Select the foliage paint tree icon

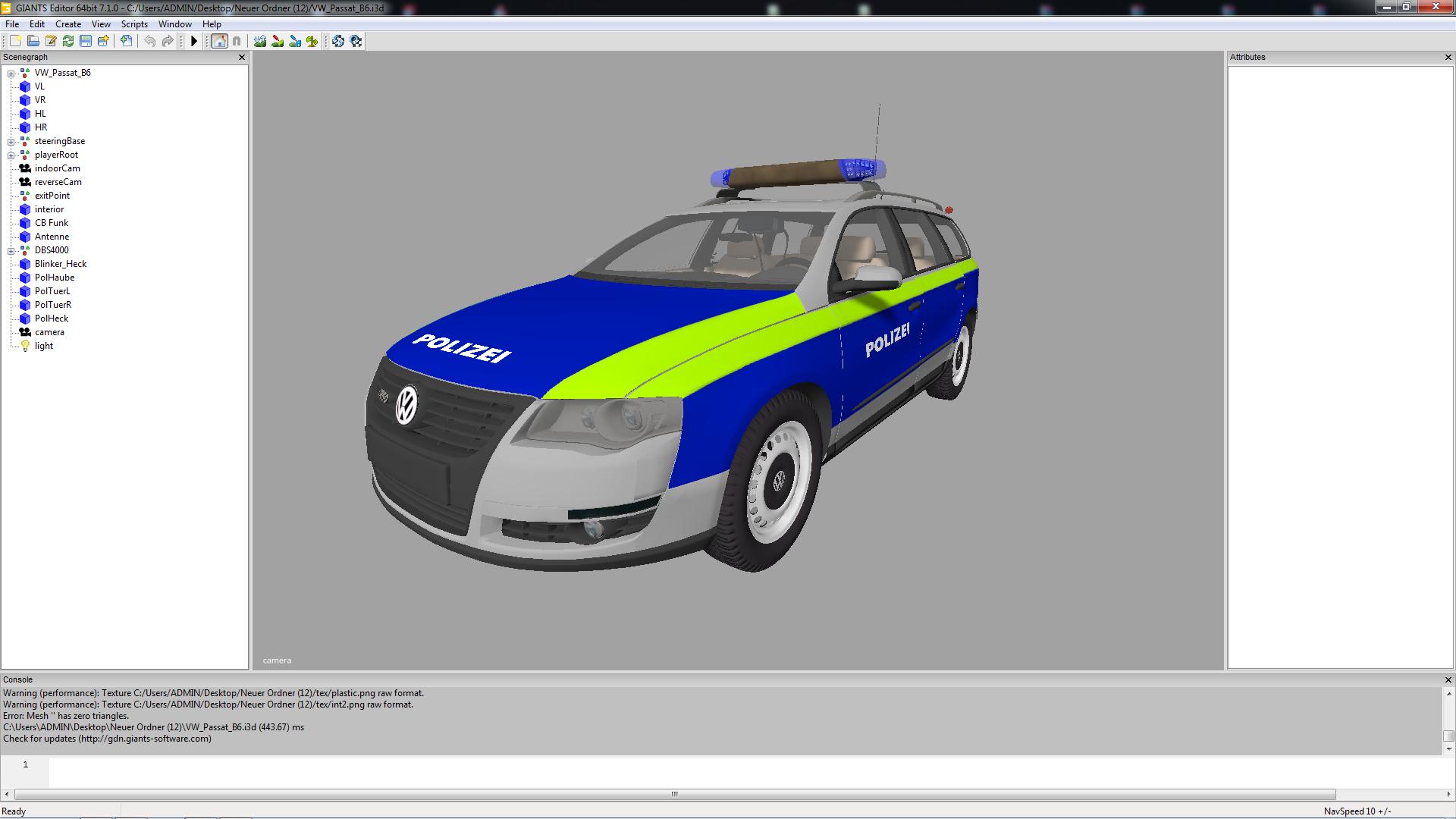[x=312, y=41]
